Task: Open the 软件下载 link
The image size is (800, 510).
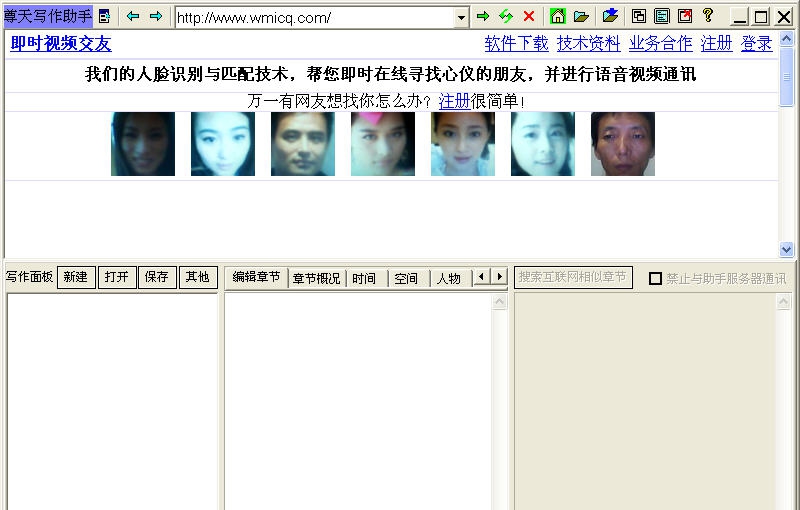Action: click(516, 43)
